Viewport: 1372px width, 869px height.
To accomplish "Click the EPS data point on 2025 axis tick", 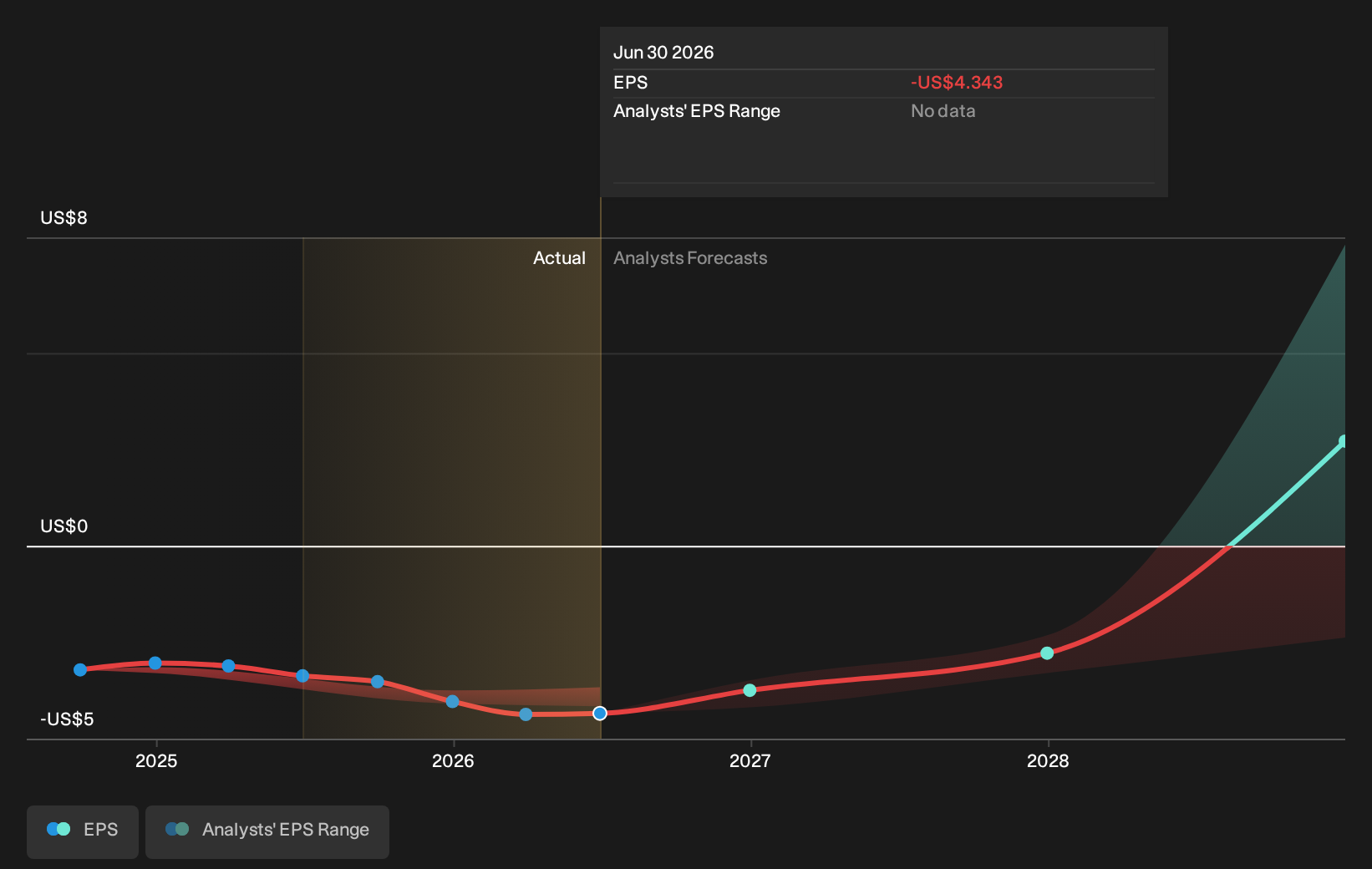I will coord(155,663).
